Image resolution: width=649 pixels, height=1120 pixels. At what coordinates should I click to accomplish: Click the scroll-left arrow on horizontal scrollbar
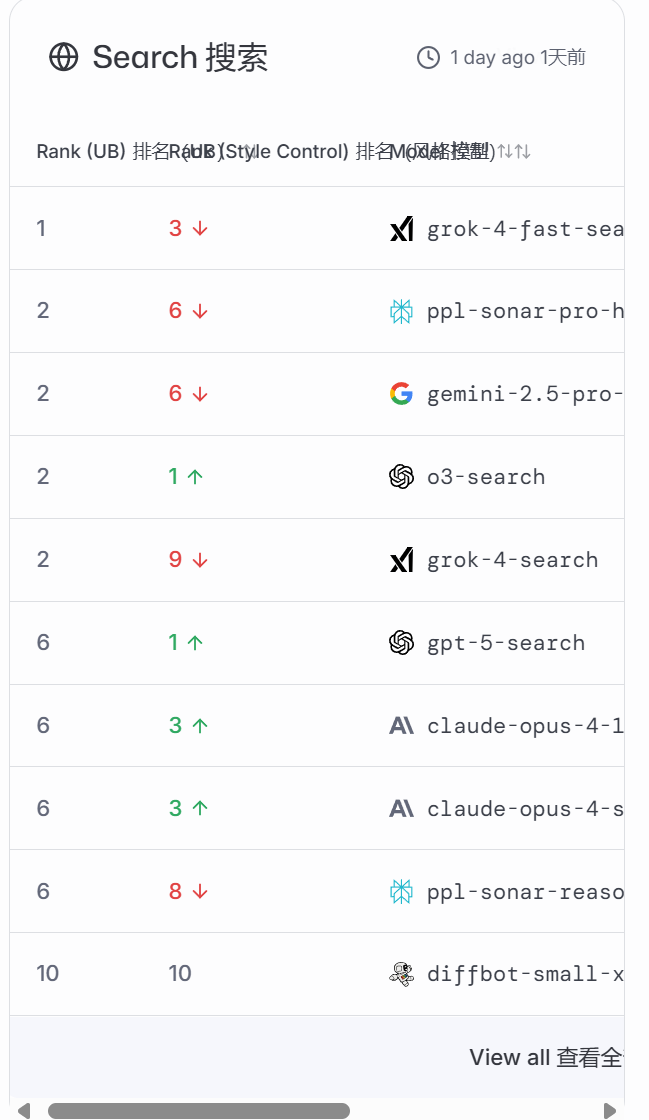(x=24, y=1111)
